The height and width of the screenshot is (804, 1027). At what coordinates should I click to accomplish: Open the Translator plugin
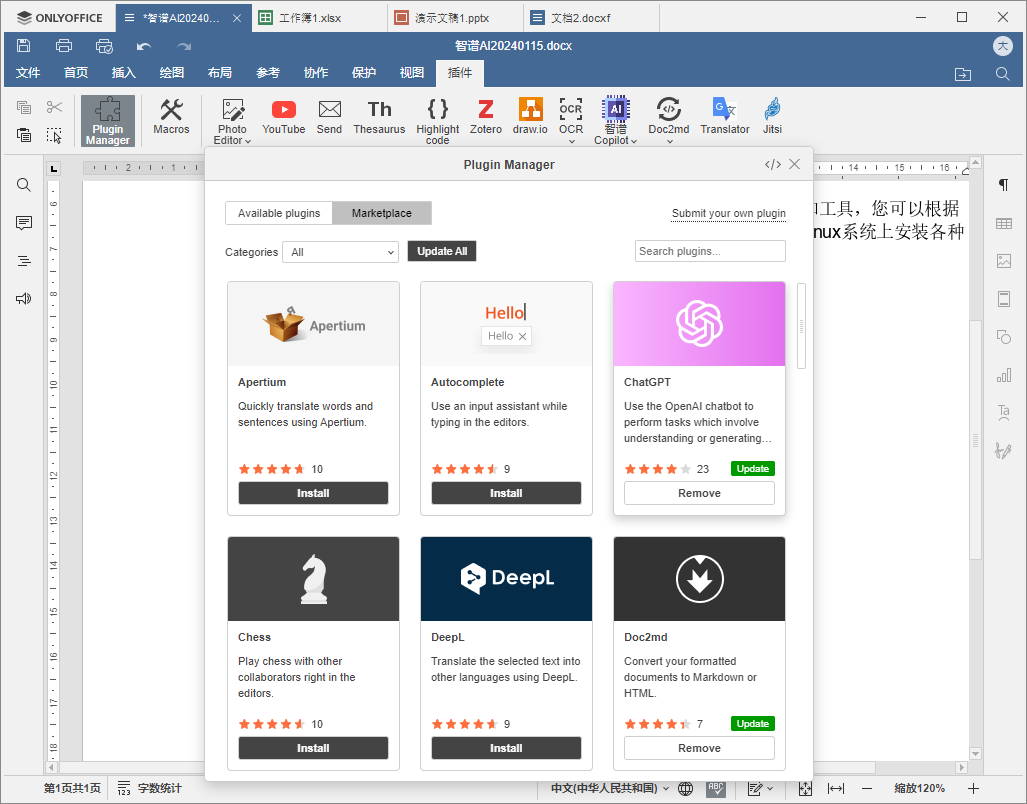(724, 117)
